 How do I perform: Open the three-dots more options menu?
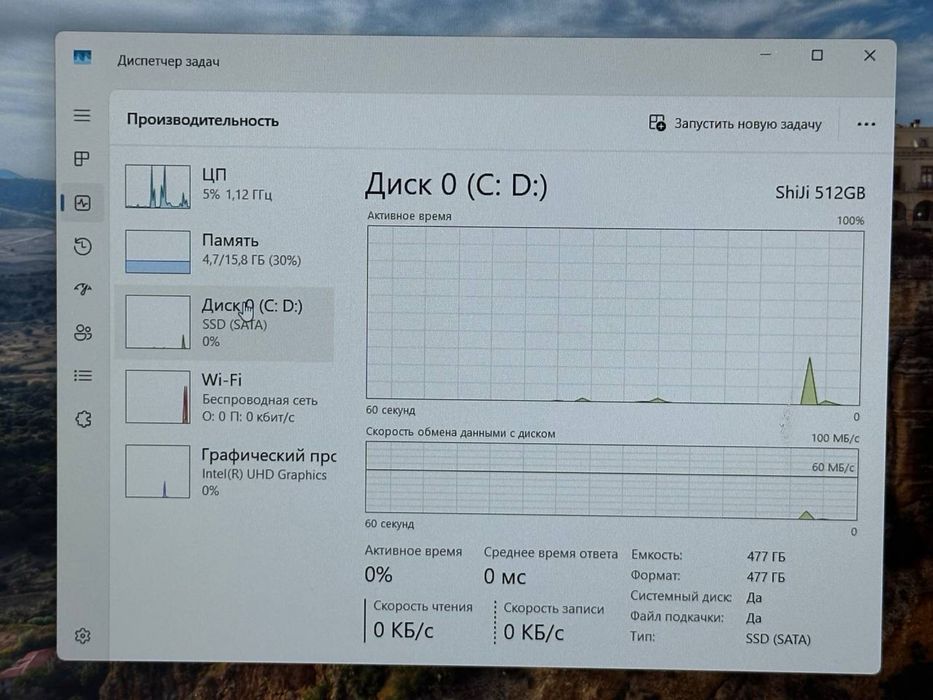click(866, 124)
